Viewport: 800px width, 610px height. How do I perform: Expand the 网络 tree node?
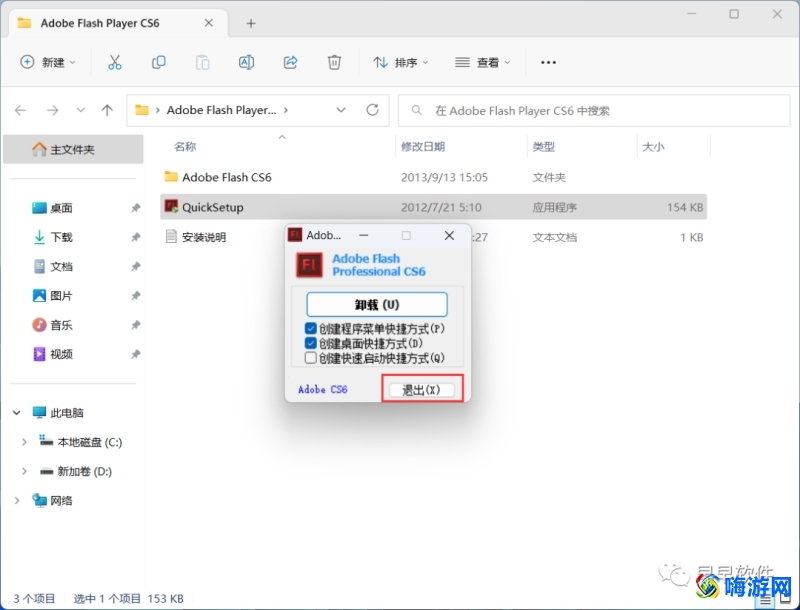[x=17, y=501]
